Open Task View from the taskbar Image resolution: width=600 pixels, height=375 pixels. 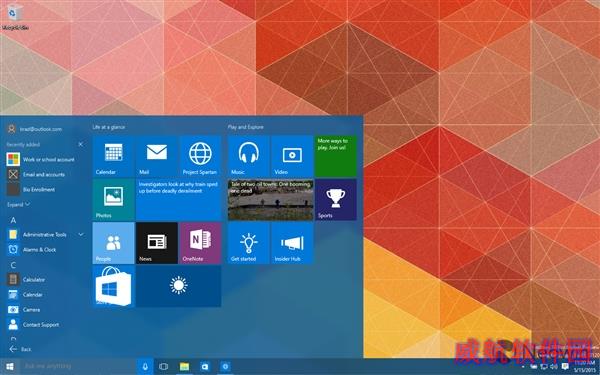click(x=163, y=367)
